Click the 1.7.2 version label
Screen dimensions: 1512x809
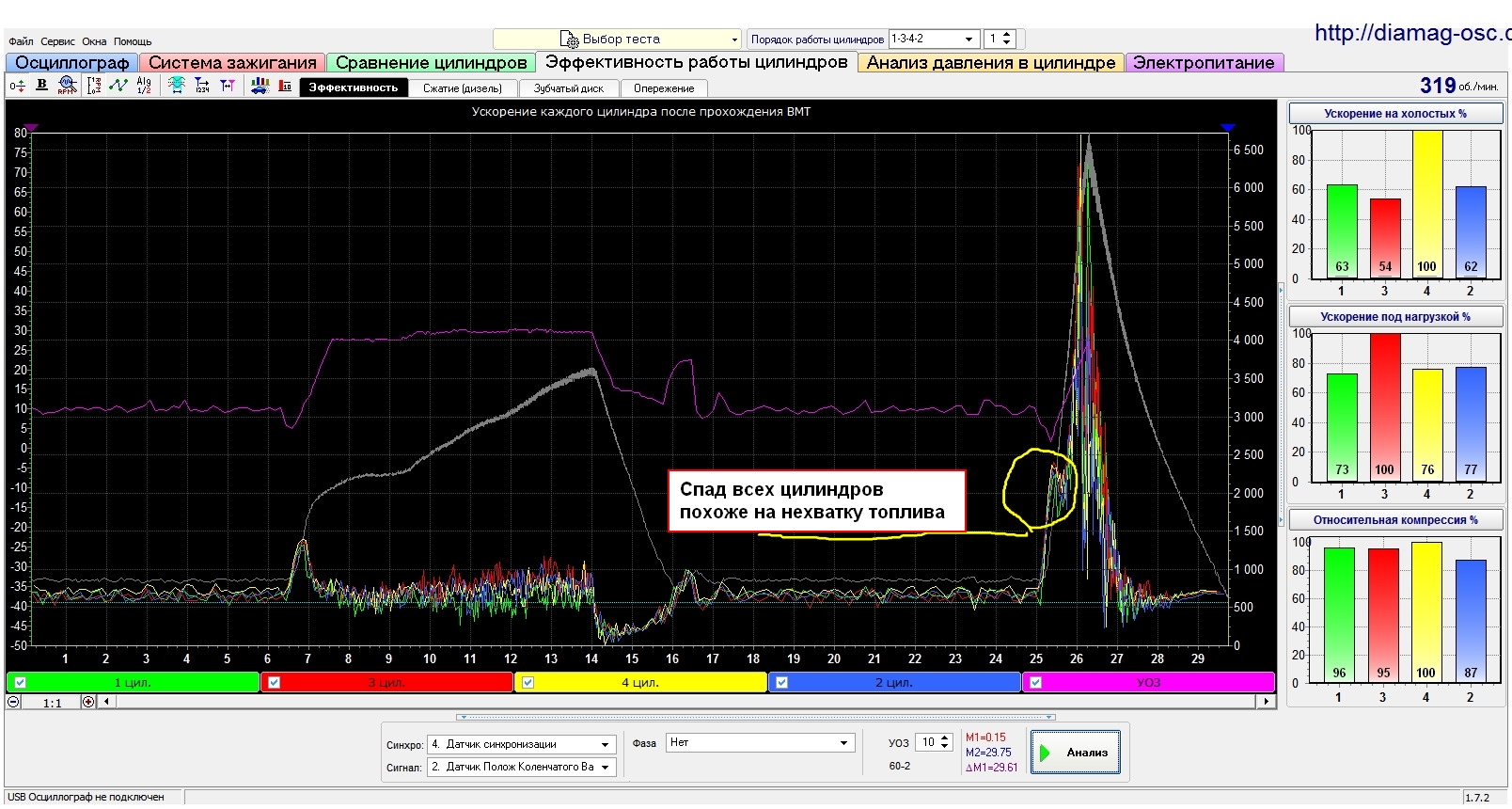point(1477,798)
